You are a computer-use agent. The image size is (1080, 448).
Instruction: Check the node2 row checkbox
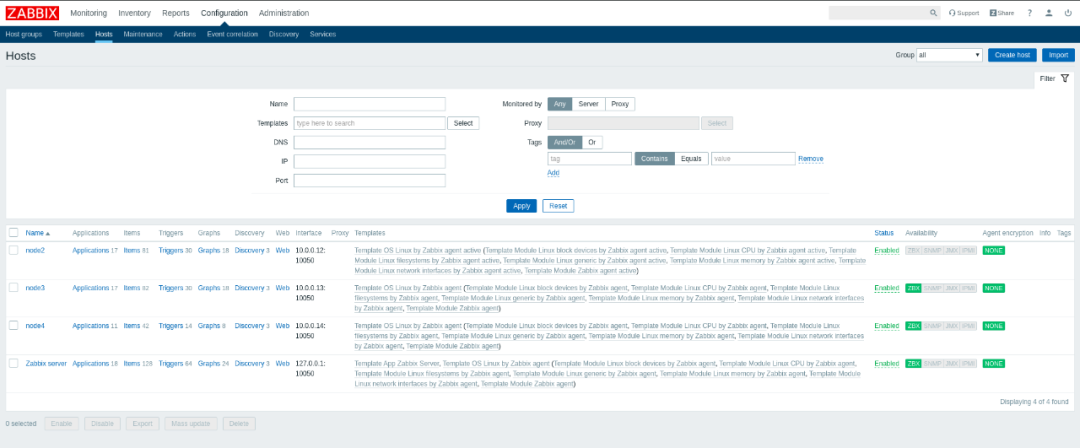[x=14, y=250]
